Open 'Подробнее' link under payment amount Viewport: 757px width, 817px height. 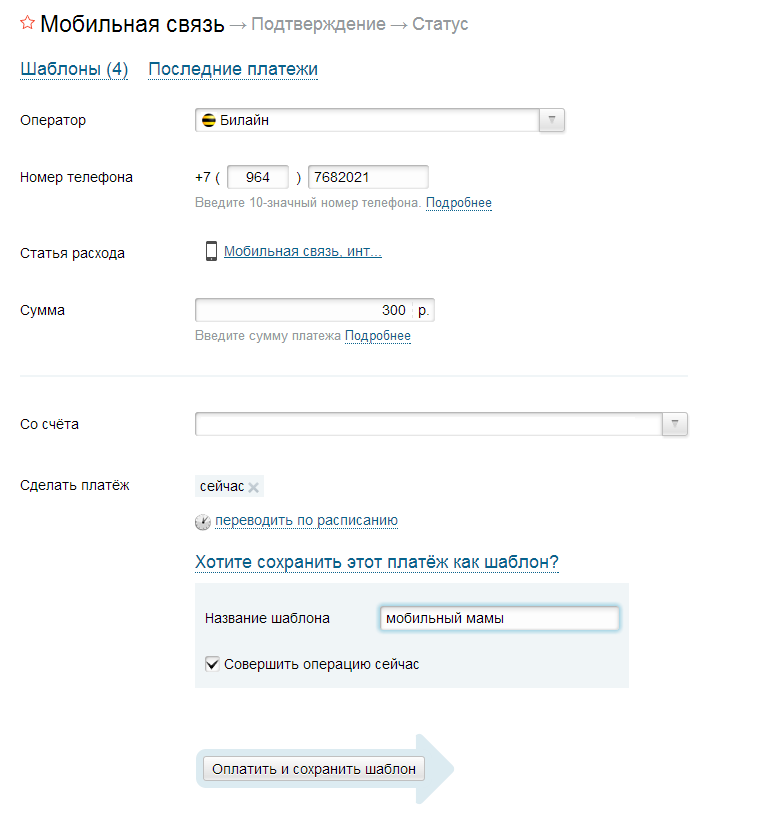[x=378, y=336]
